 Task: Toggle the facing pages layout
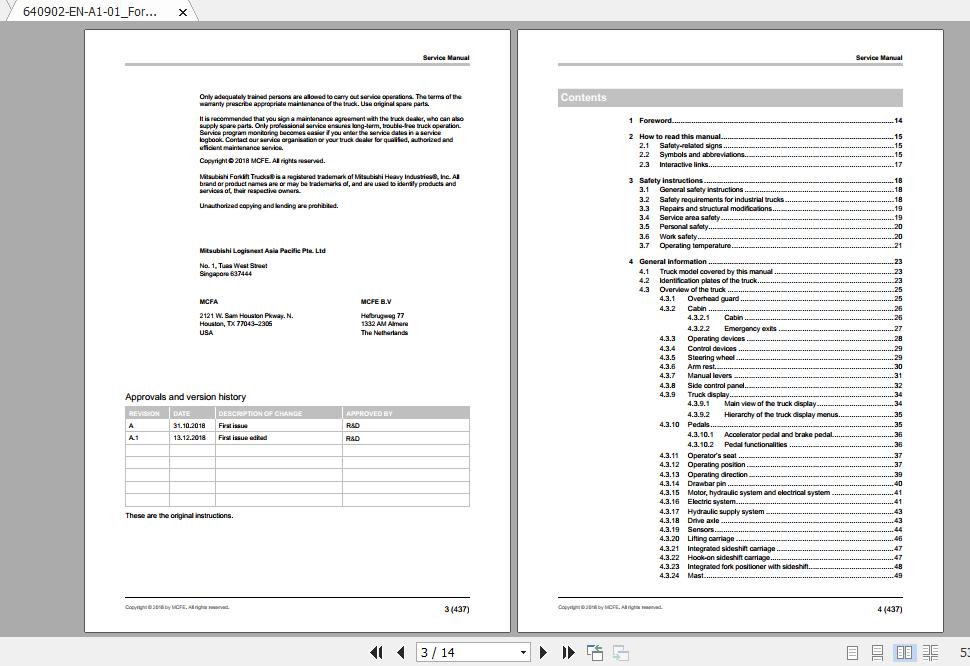coord(904,652)
